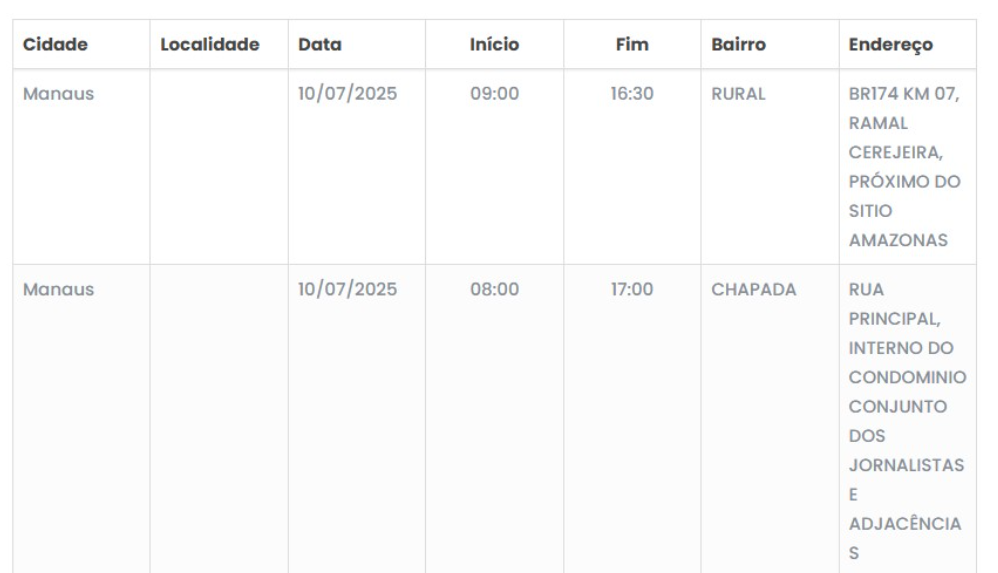The height and width of the screenshot is (573, 998).
Task: Click the 08:00 start time cell
Action: tap(494, 290)
